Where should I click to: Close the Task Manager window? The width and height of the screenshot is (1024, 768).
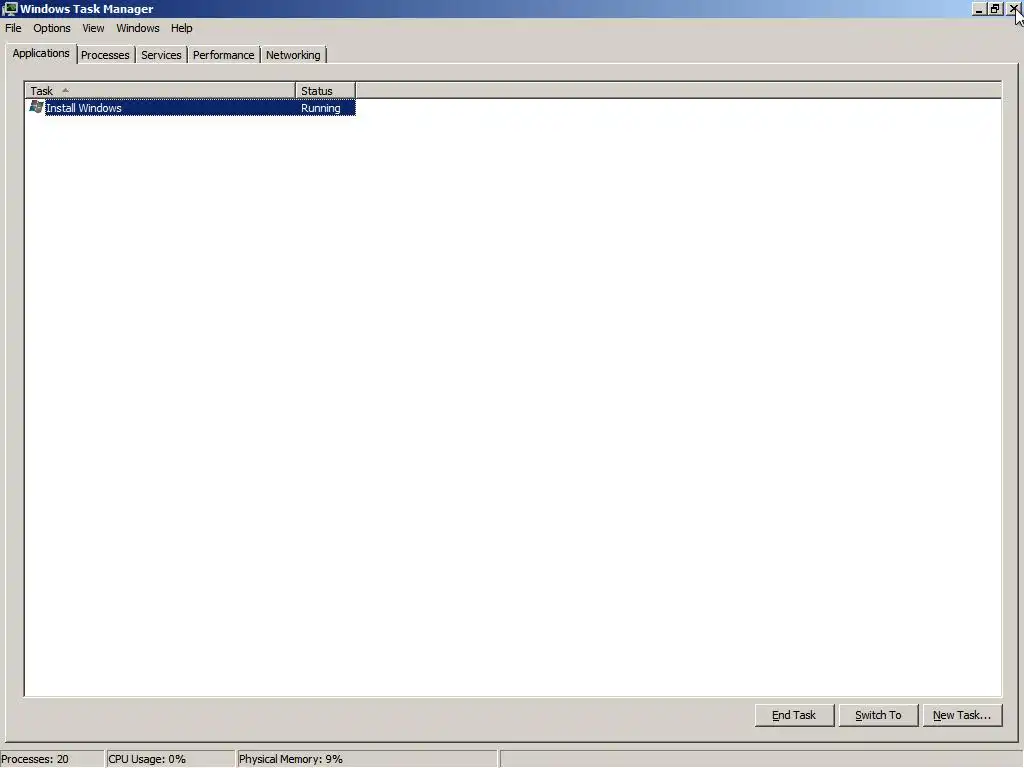[x=1013, y=8]
